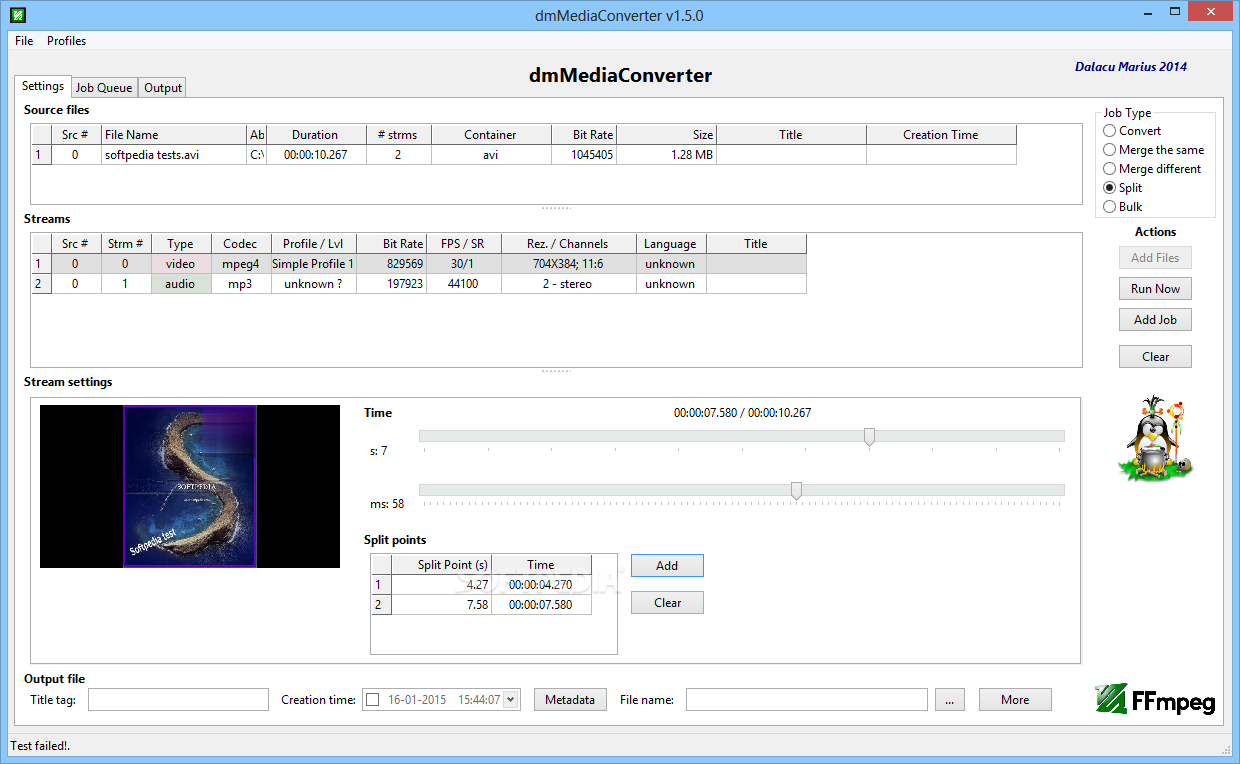Select the softpedia tests.avi source row
This screenshot has width=1240, height=764.
point(524,155)
